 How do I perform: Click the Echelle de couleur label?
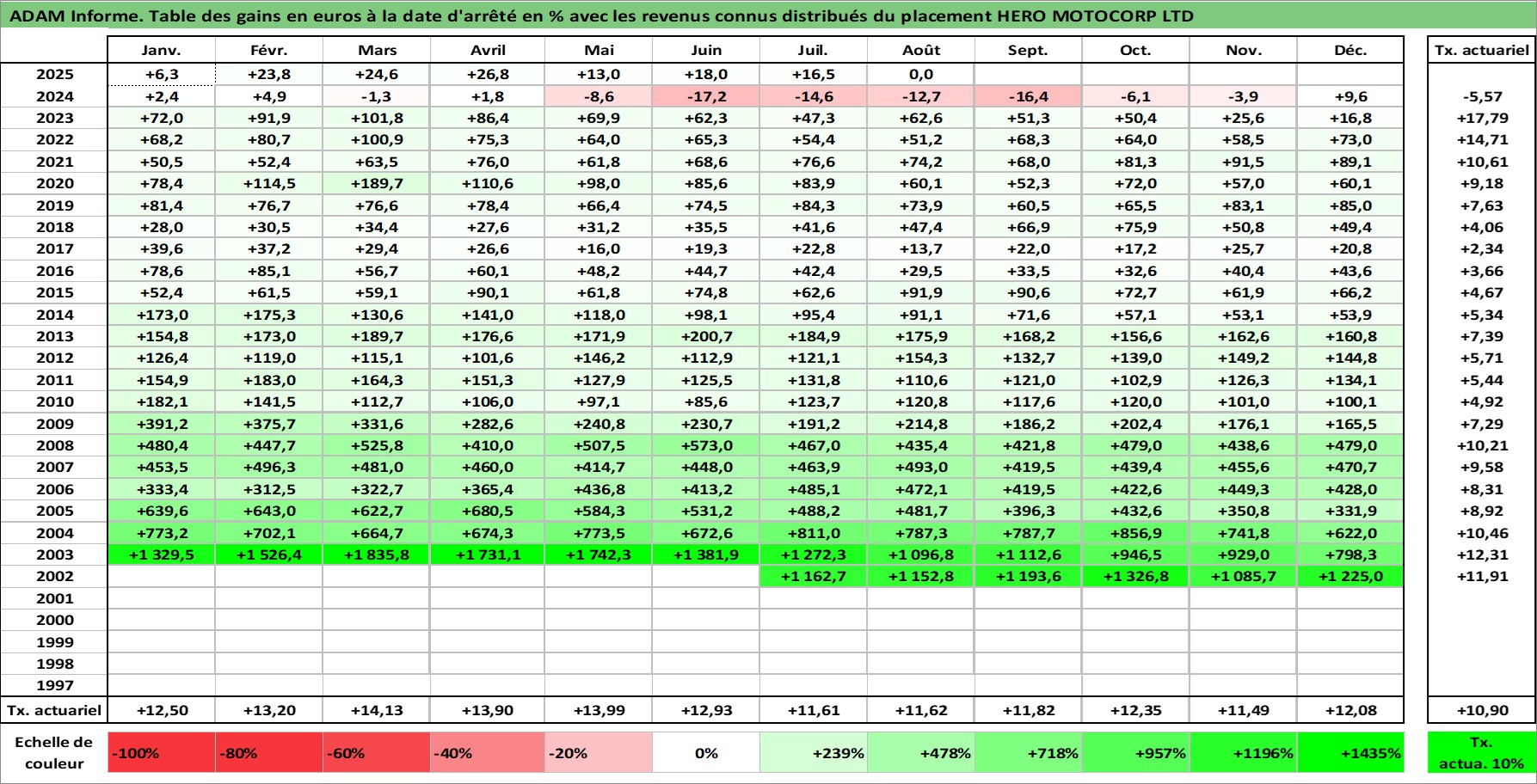tap(54, 753)
